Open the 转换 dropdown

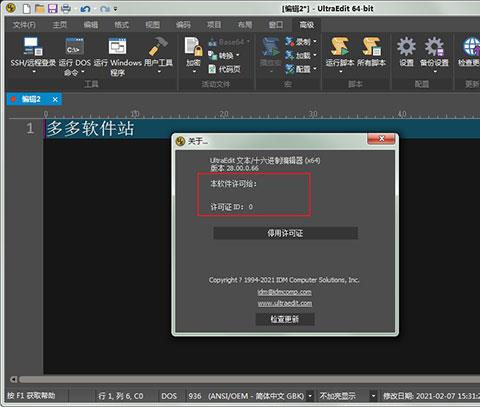pos(224,55)
